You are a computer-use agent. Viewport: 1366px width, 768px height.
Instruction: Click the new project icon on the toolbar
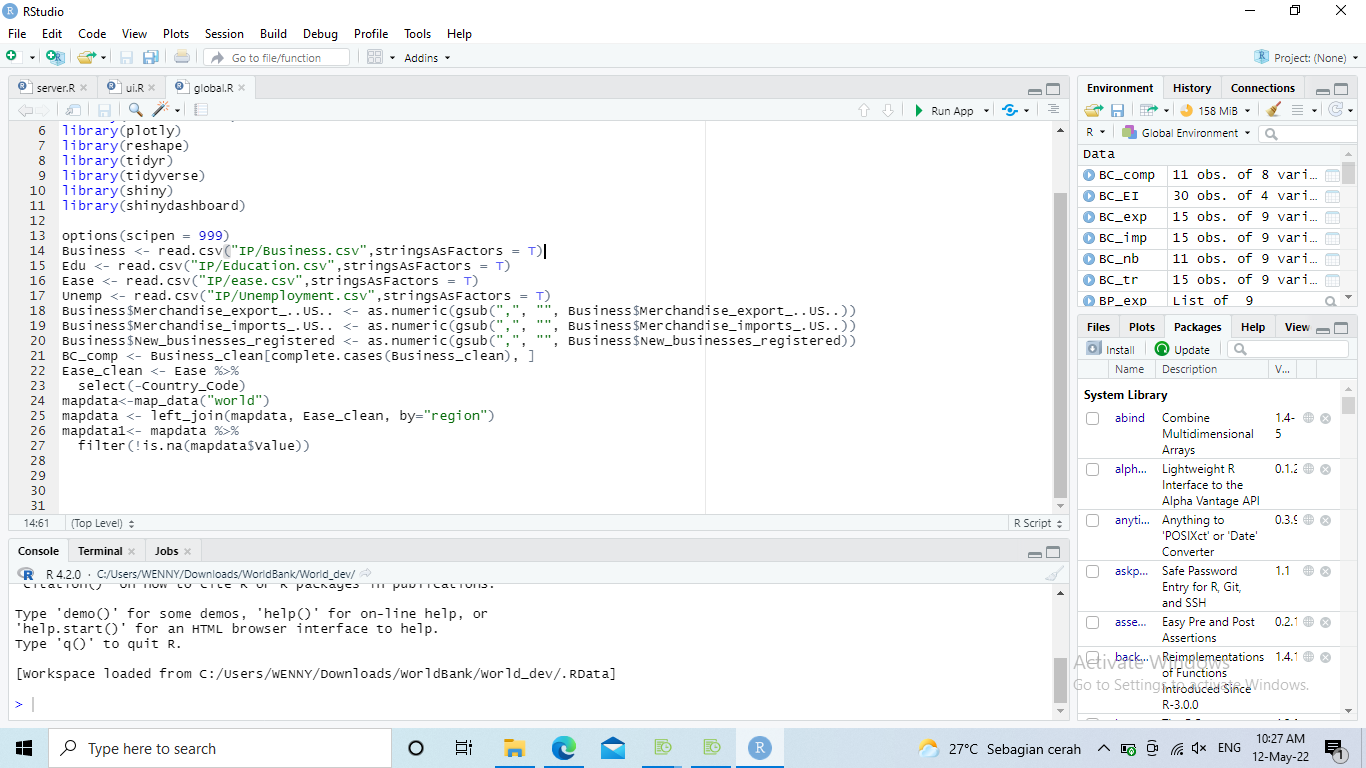pos(56,57)
